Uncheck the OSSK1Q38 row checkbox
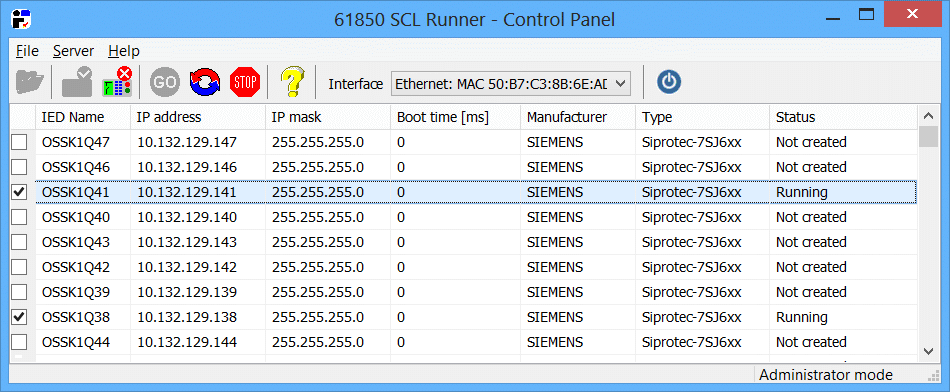The width and height of the screenshot is (950, 392). [x=19, y=317]
